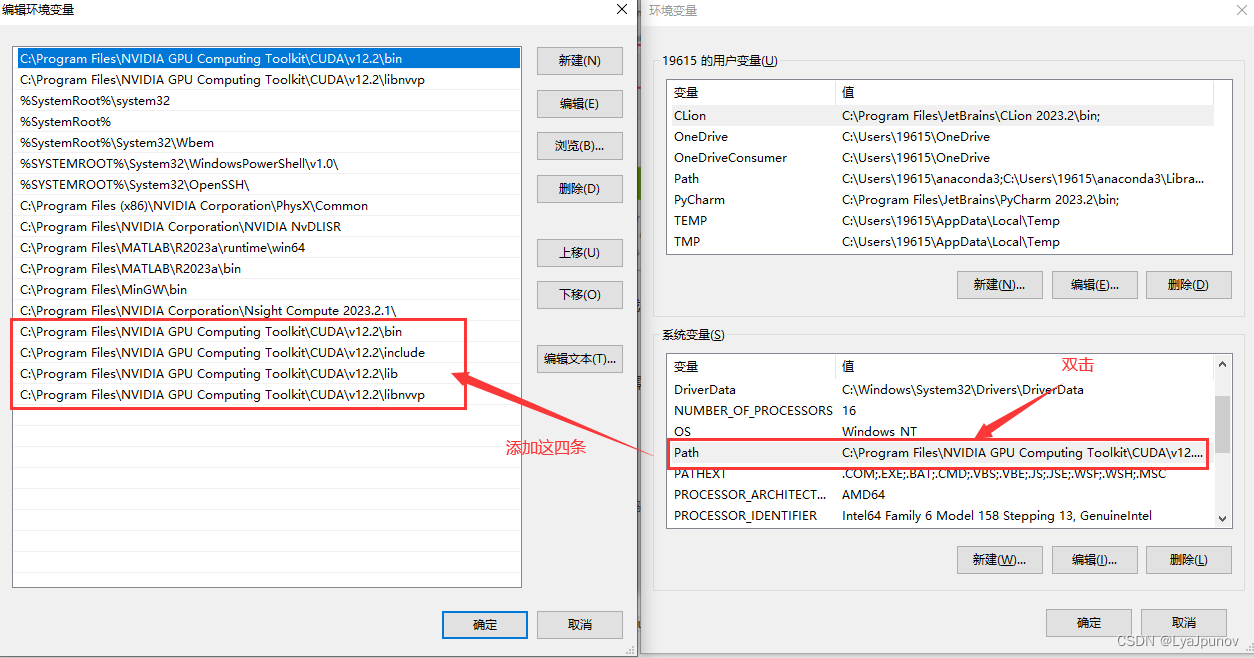The width and height of the screenshot is (1254, 658).
Task: Select the CLion user variable row
Action: (x=941, y=116)
